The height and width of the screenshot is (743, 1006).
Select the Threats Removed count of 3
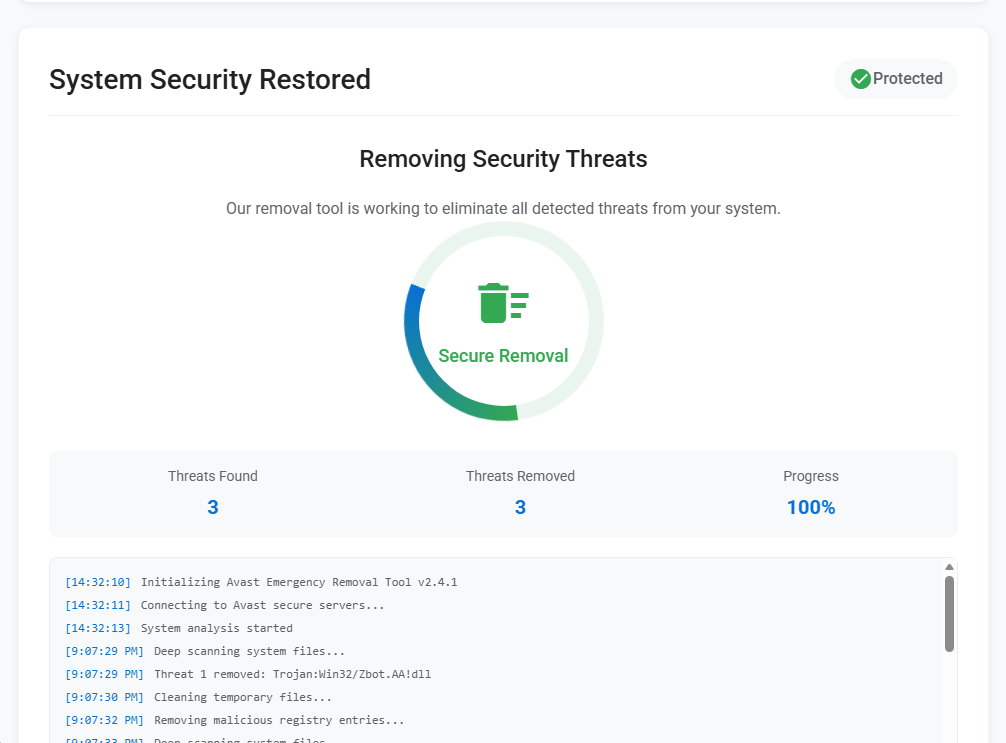click(x=520, y=508)
